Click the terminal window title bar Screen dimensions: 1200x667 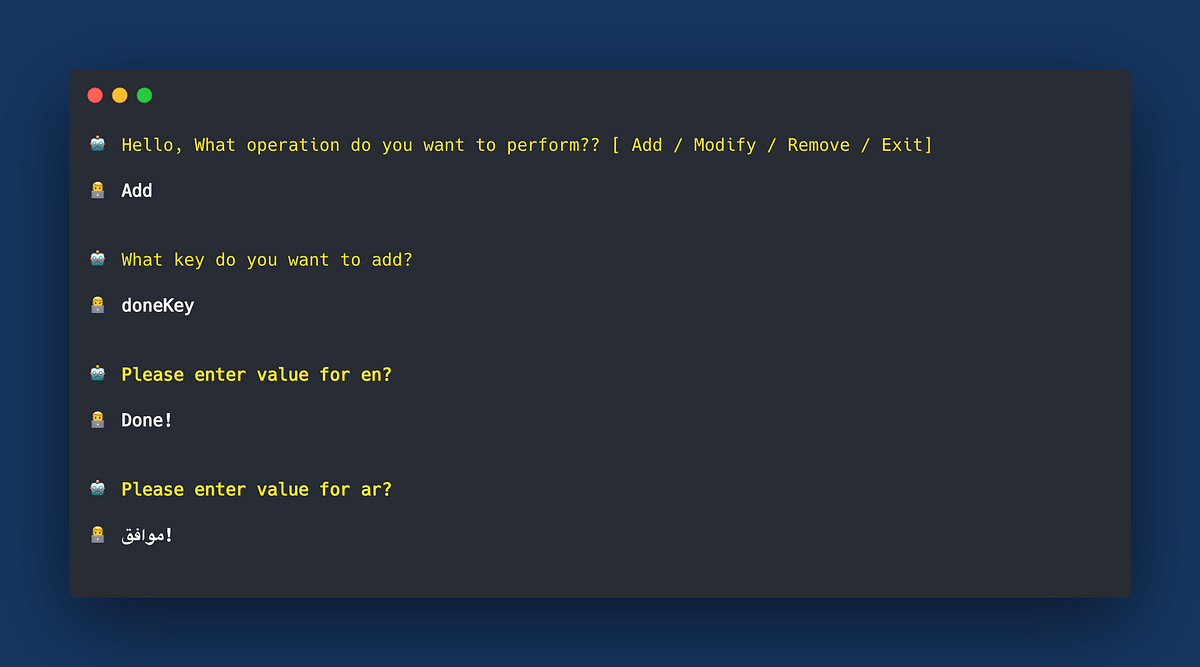click(x=600, y=94)
